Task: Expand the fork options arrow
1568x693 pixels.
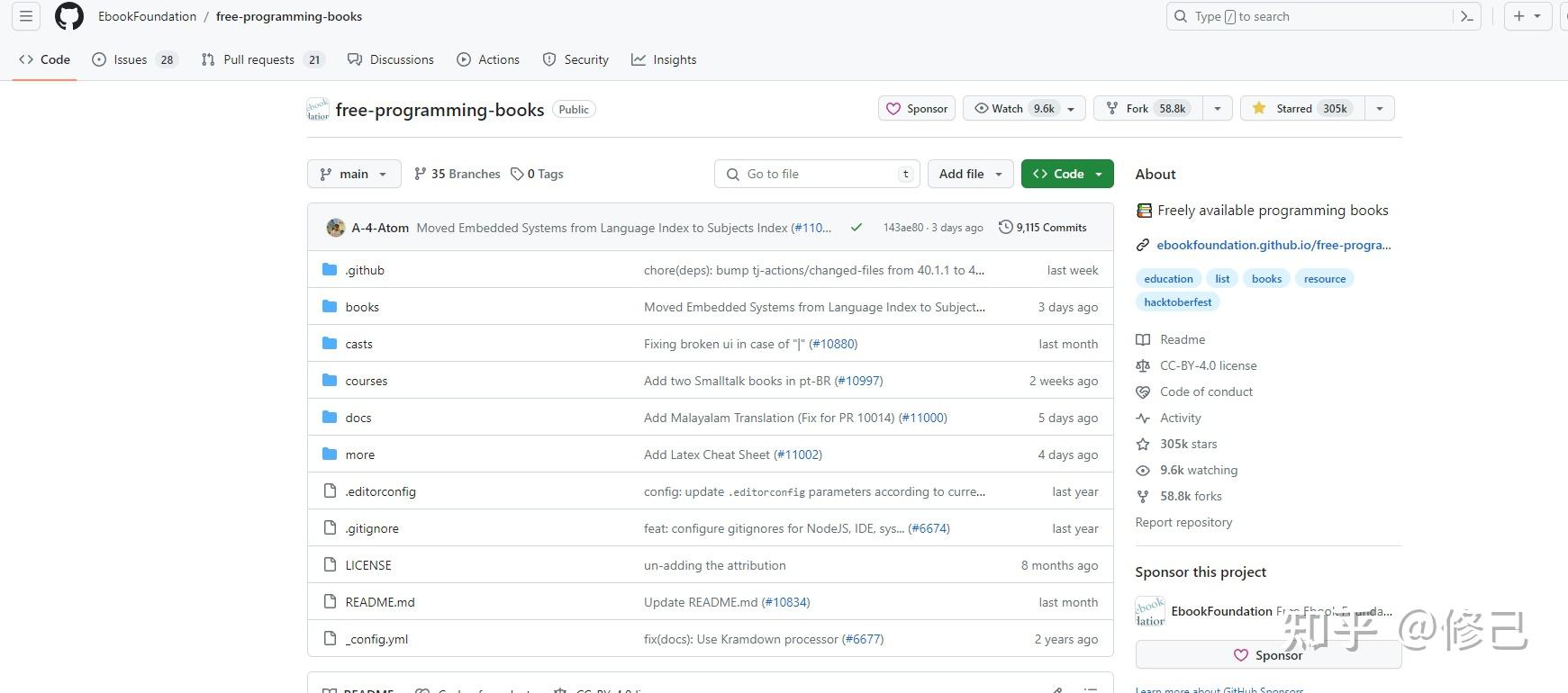Action: pyautogui.click(x=1217, y=108)
